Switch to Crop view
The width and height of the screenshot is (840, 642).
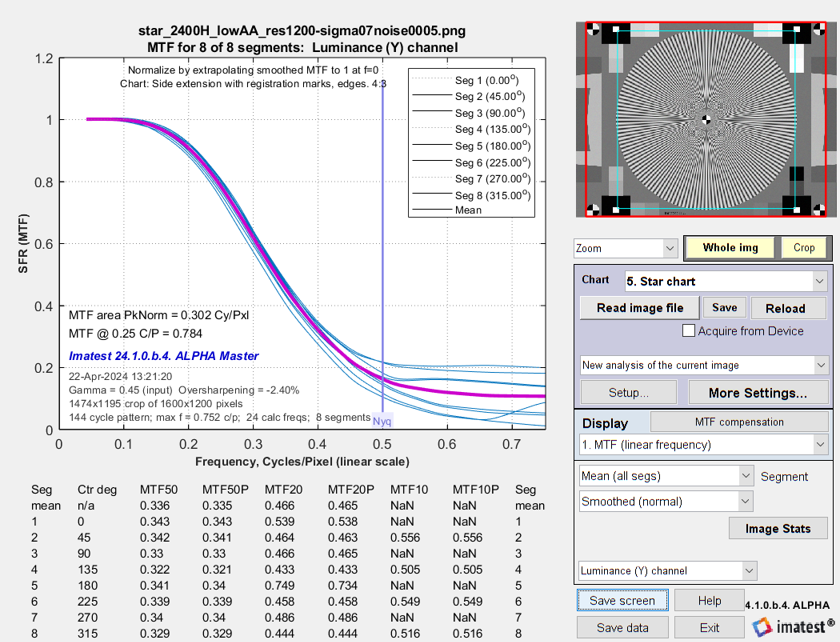(804, 247)
